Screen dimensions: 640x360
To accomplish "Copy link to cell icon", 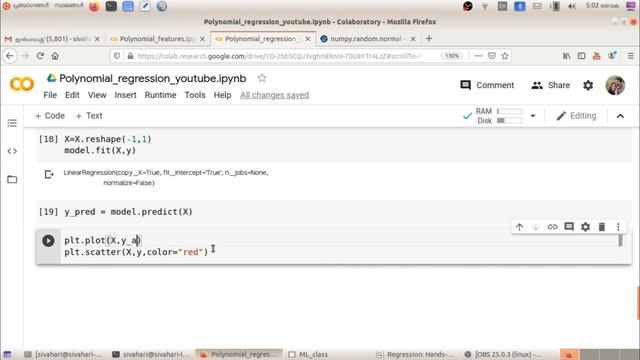I will tap(552, 227).
